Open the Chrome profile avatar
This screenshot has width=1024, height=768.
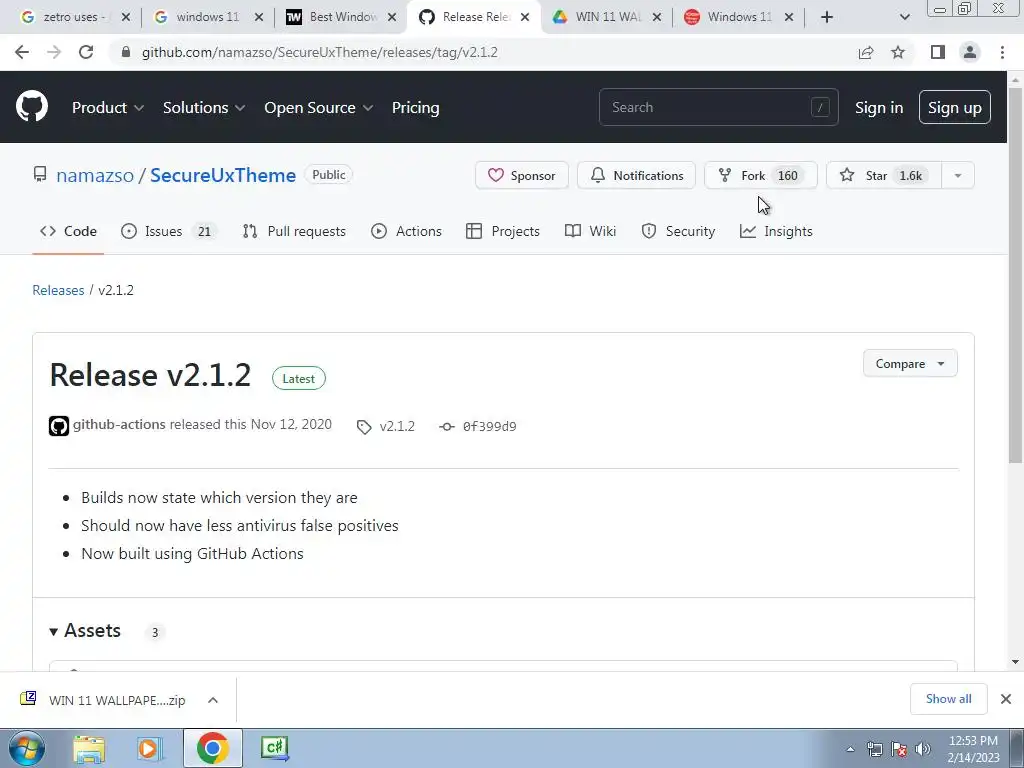(x=970, y=52)
